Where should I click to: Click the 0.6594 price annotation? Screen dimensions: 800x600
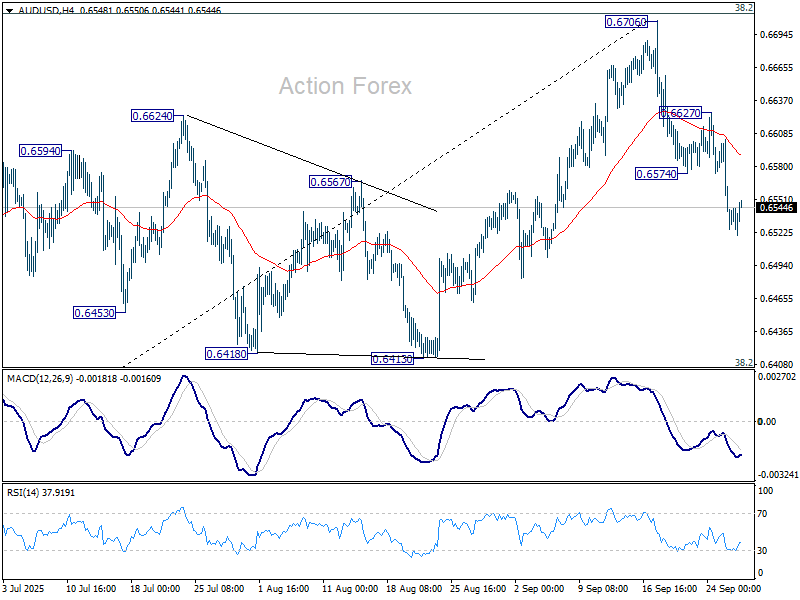[x=39, y=151]
